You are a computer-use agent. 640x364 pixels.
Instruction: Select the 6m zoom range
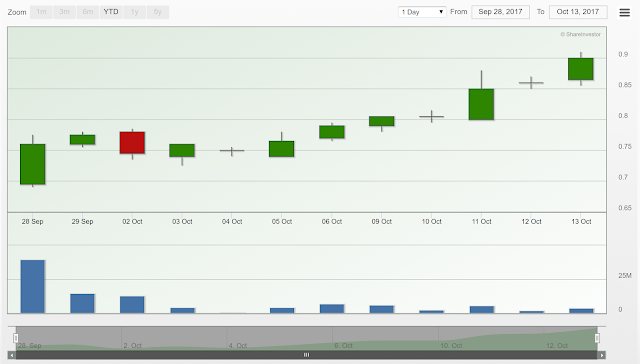[x=88, y=12]
